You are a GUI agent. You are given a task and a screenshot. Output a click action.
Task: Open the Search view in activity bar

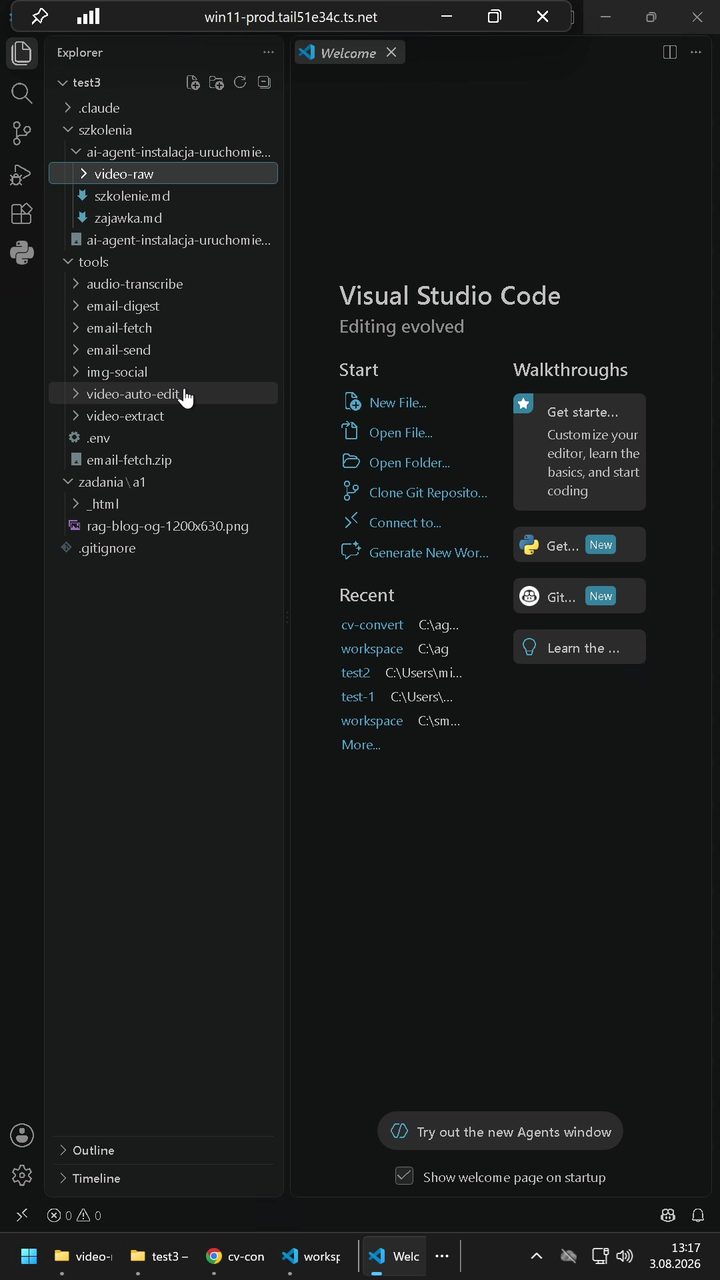coord(21,93)
